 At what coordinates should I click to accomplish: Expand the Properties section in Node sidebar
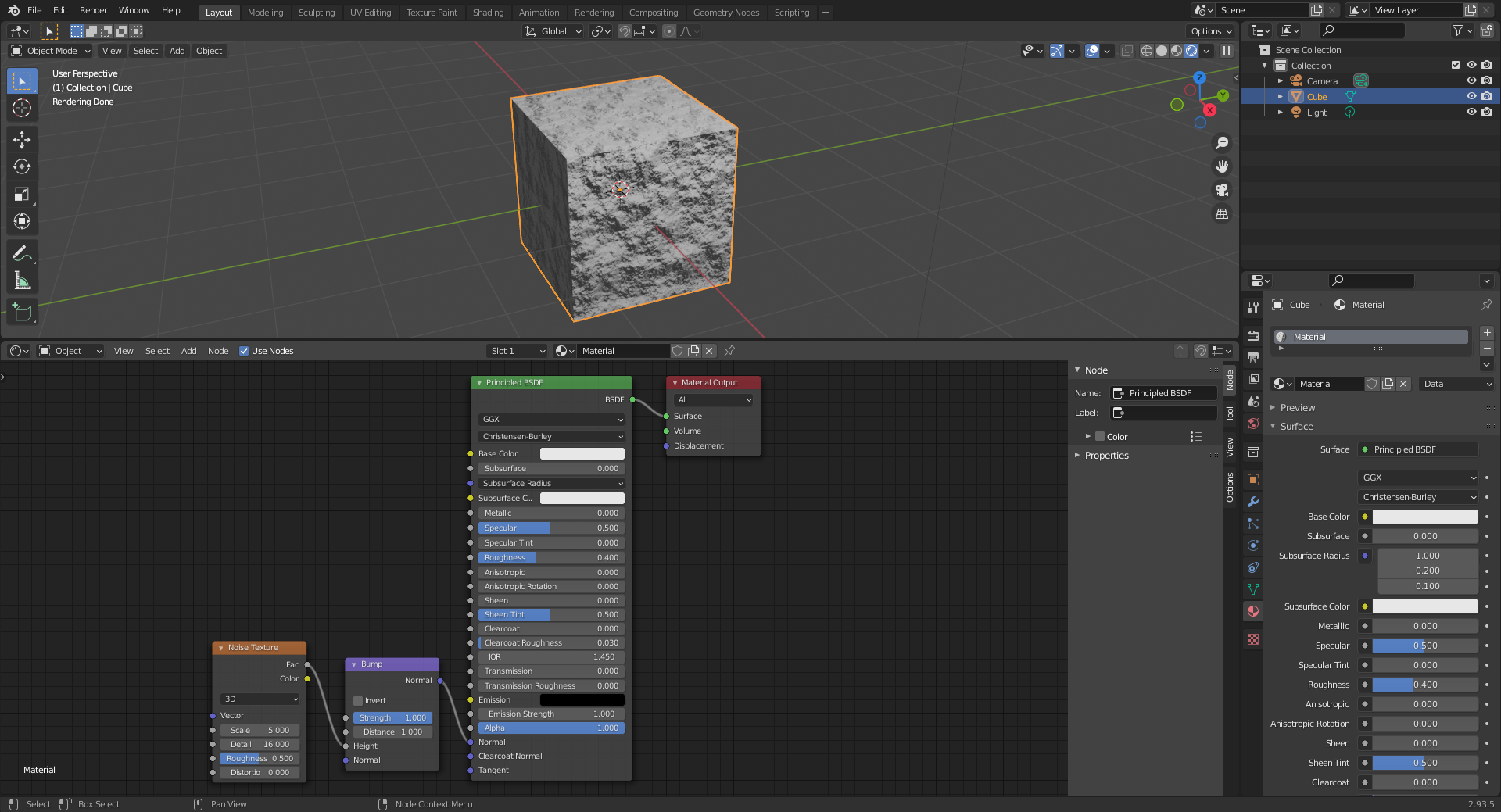click(x=1106, y=456)
